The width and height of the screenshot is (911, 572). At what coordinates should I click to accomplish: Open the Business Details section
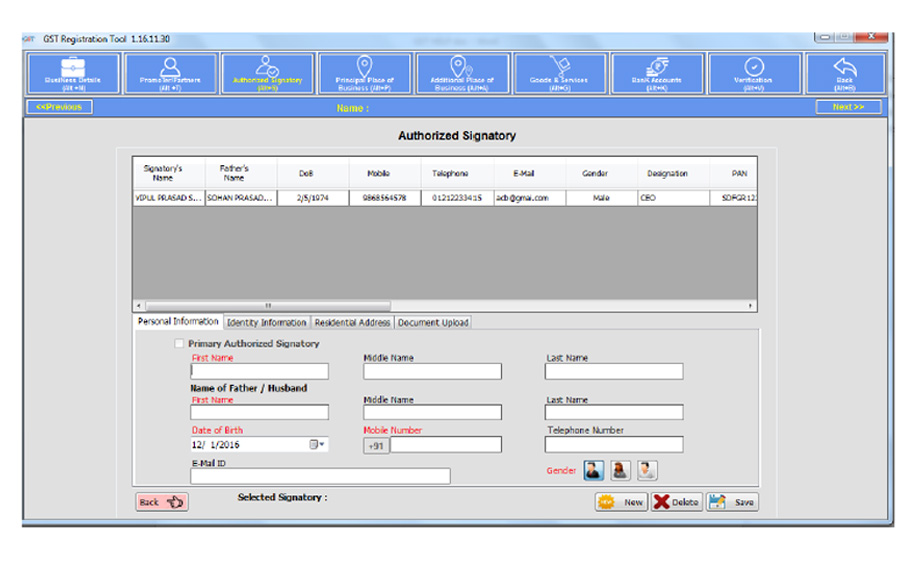point(72,73)
